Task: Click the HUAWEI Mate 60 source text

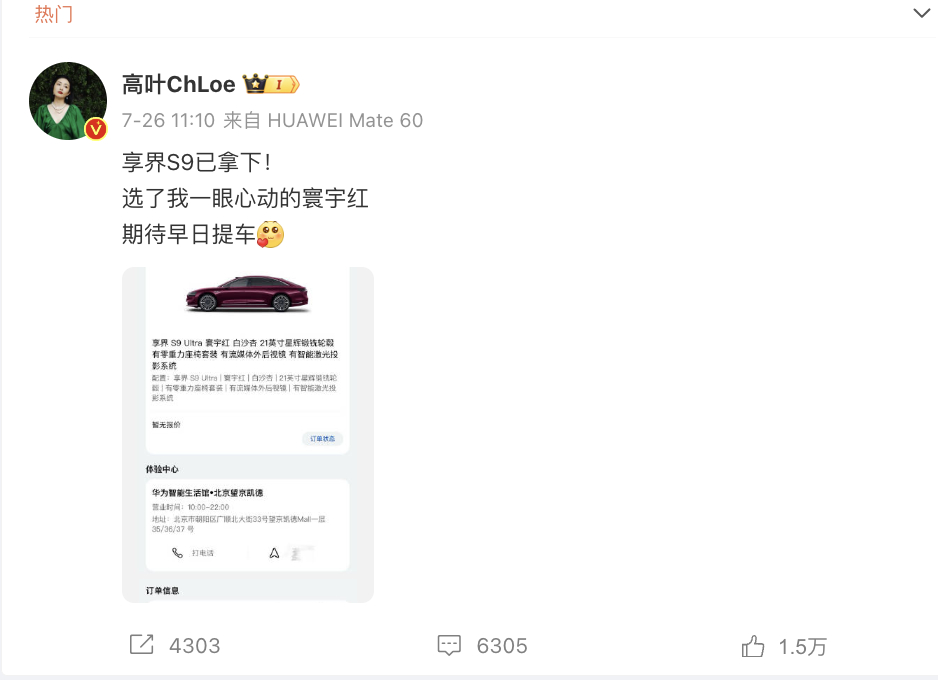Action: (x=345, y=120)
